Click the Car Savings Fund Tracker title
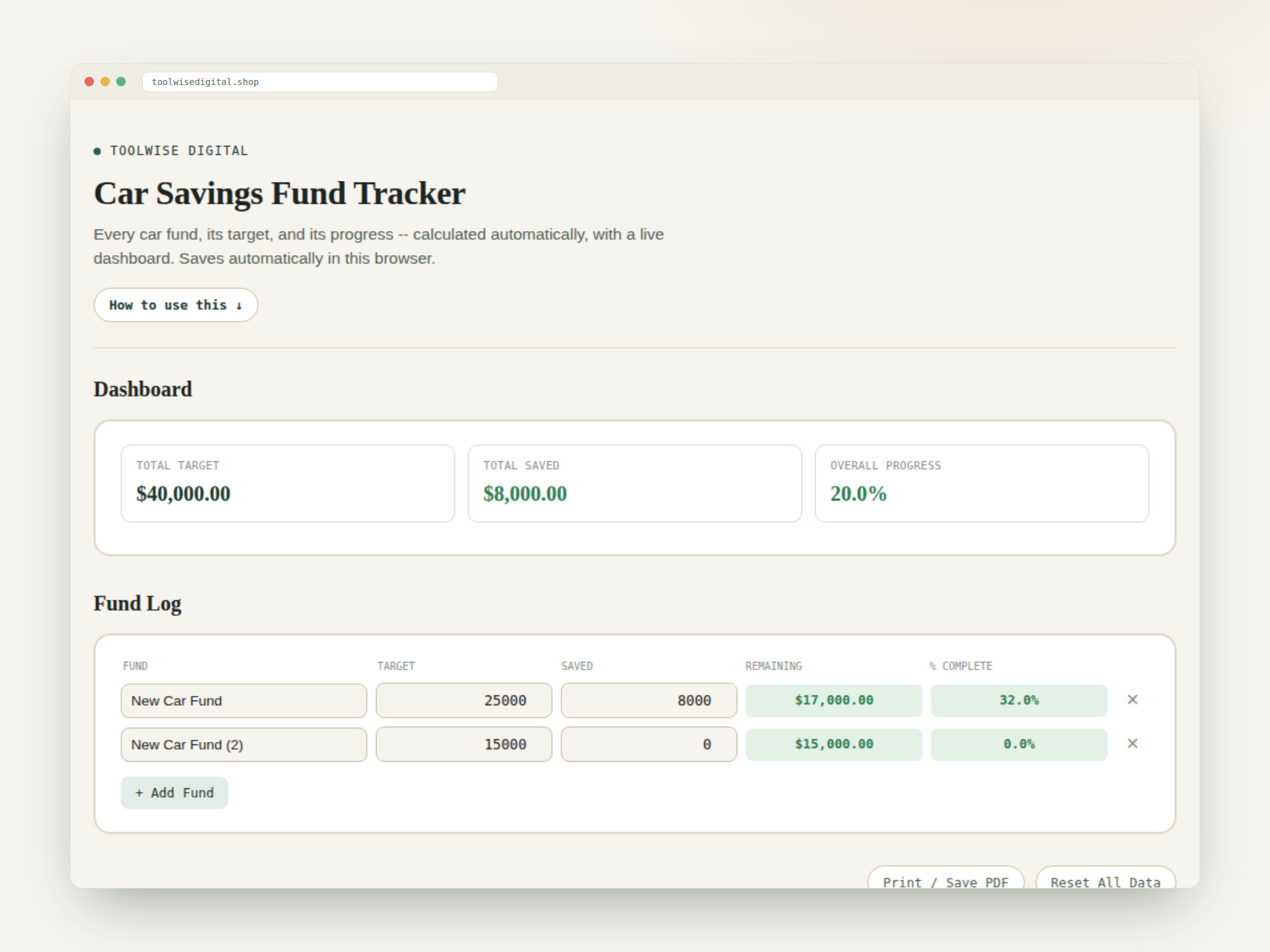 click(x=280, y=194)
